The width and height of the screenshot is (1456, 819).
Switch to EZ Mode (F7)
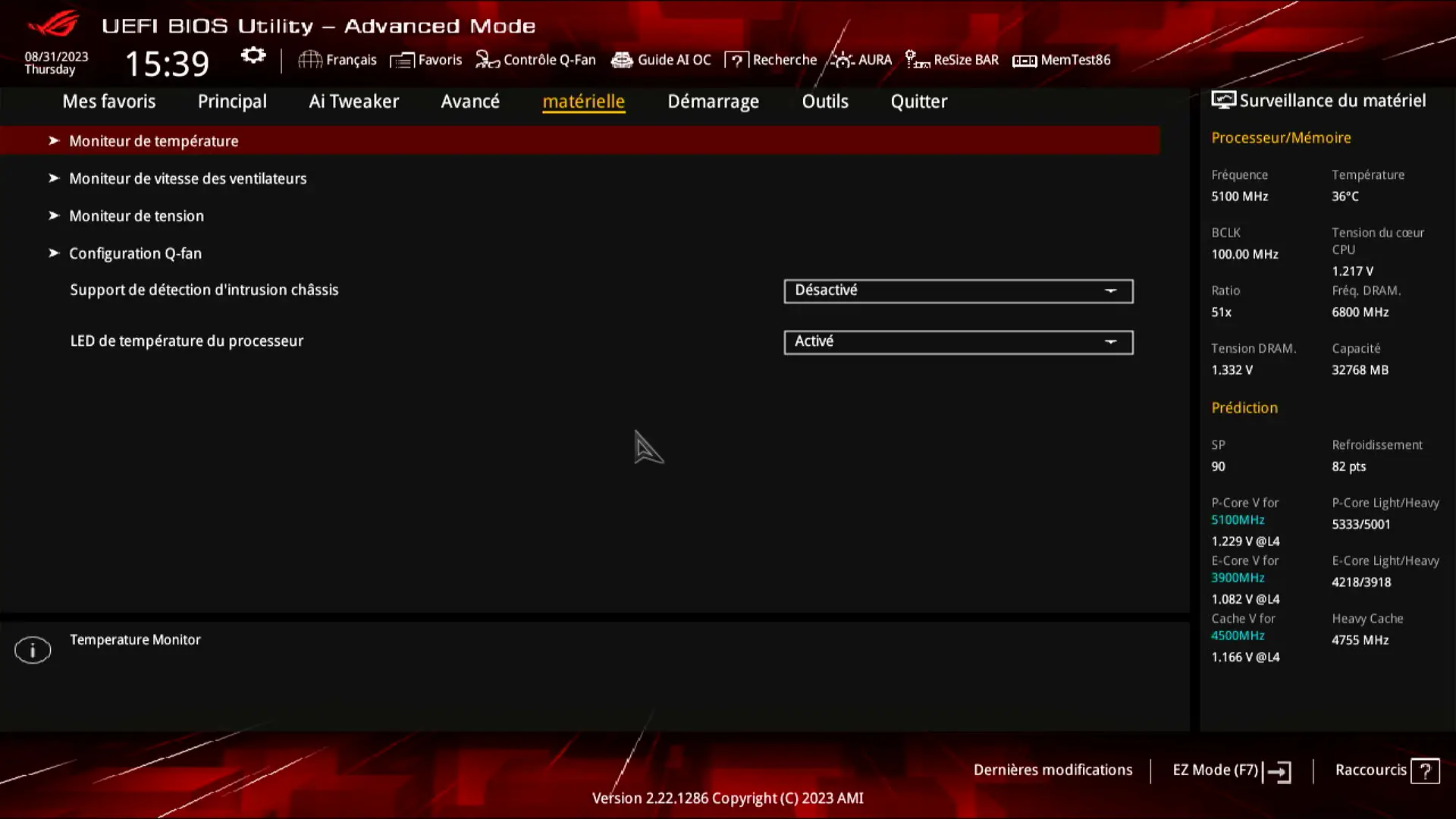(1215, 770)
